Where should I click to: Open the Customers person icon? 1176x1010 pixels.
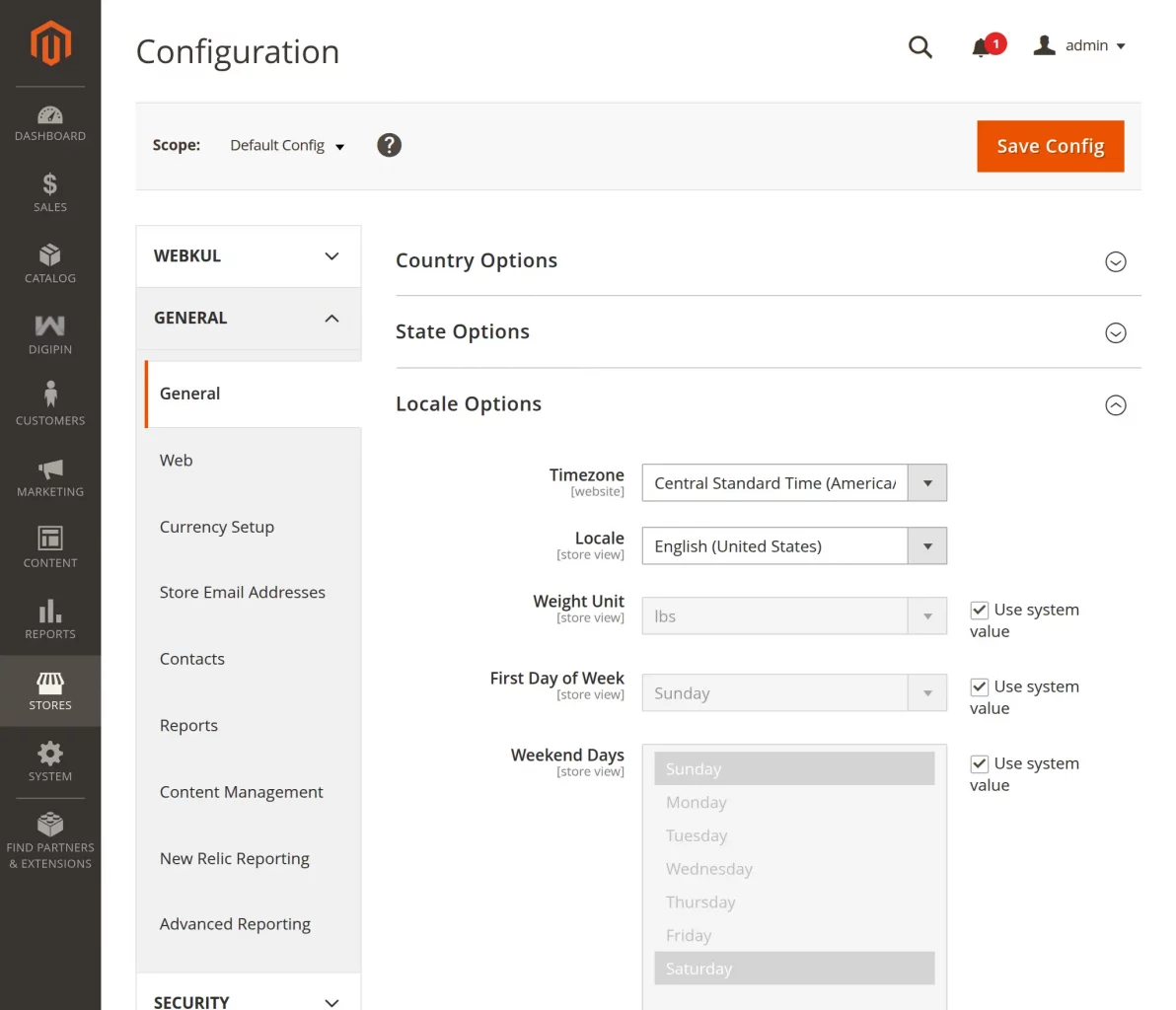(50, 396)
